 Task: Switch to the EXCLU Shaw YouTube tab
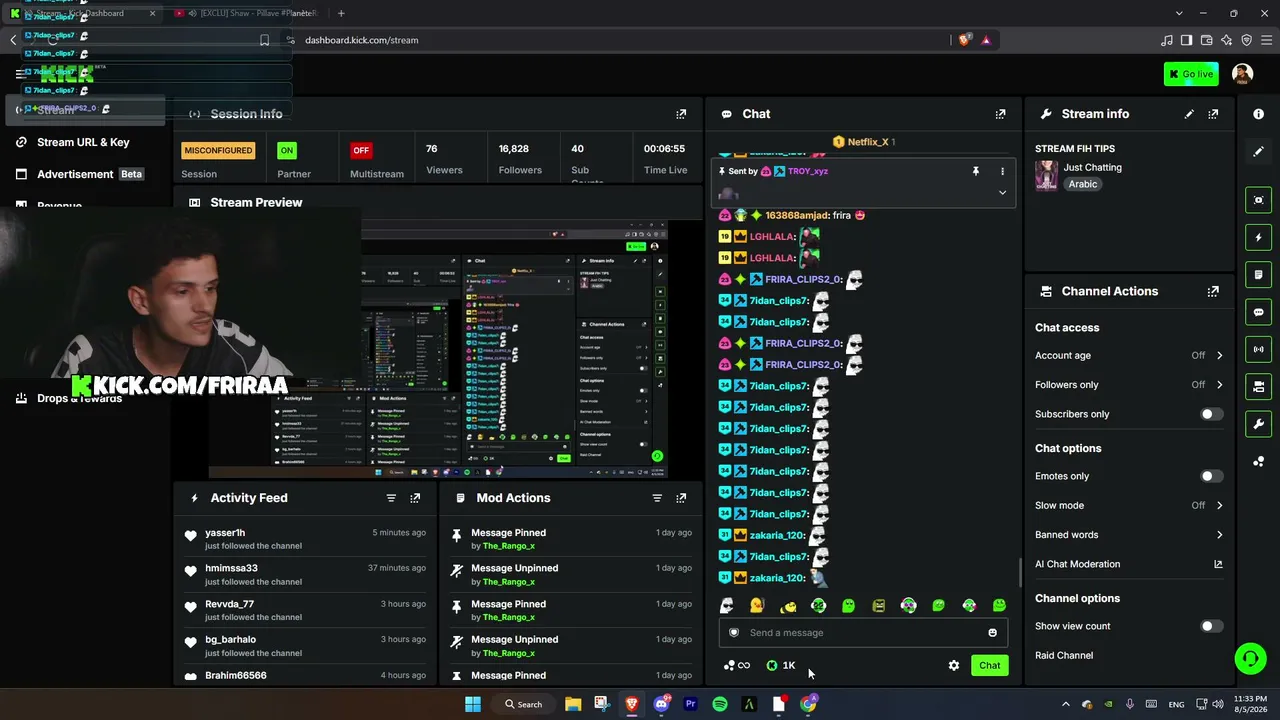click(x=246, y=13)
